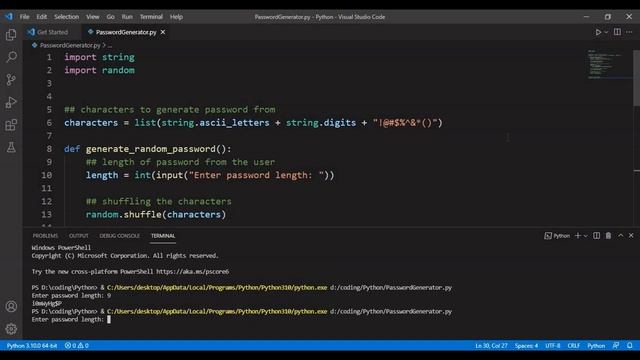This screenshot has width=640, height=360.
Task: Switch to the Problems panel tab
Action: coord(45,236)
